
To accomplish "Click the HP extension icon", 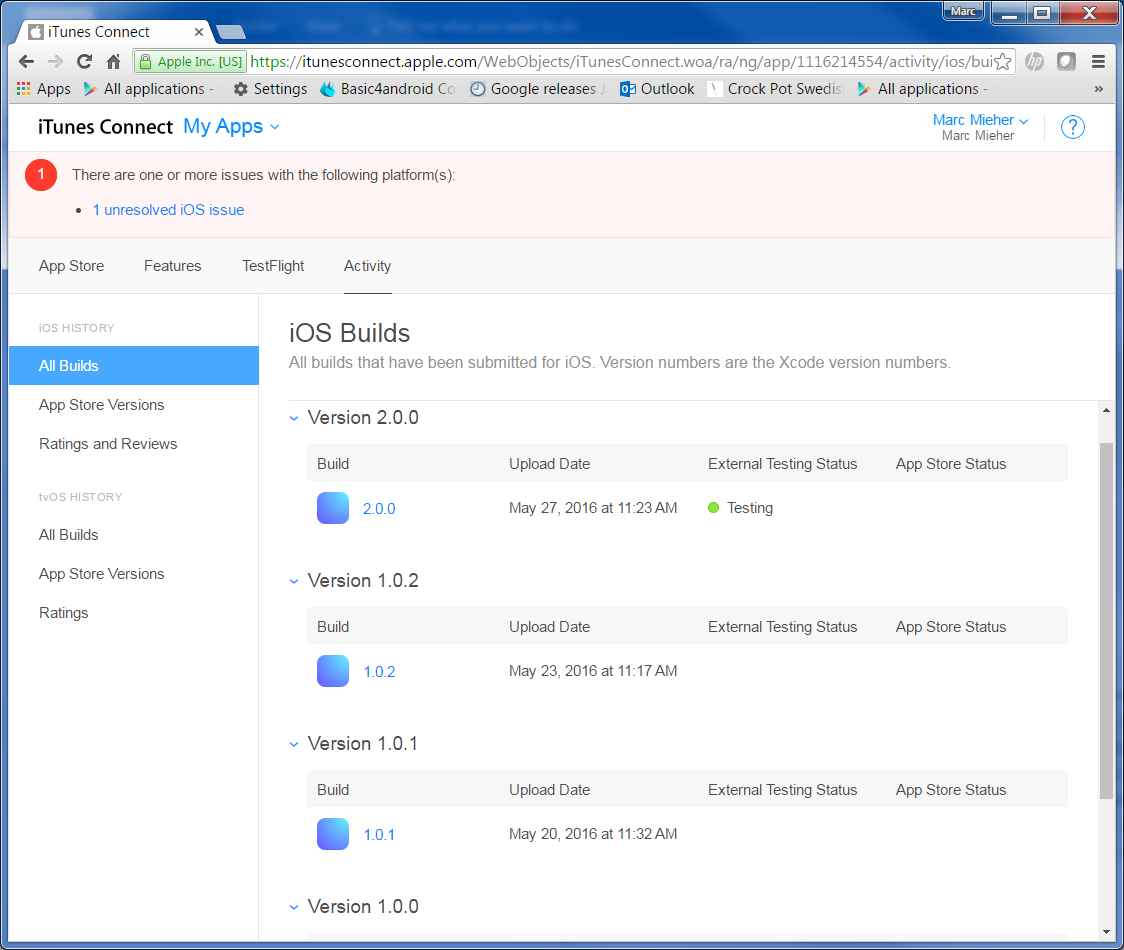I will [x=1034, y=62].
